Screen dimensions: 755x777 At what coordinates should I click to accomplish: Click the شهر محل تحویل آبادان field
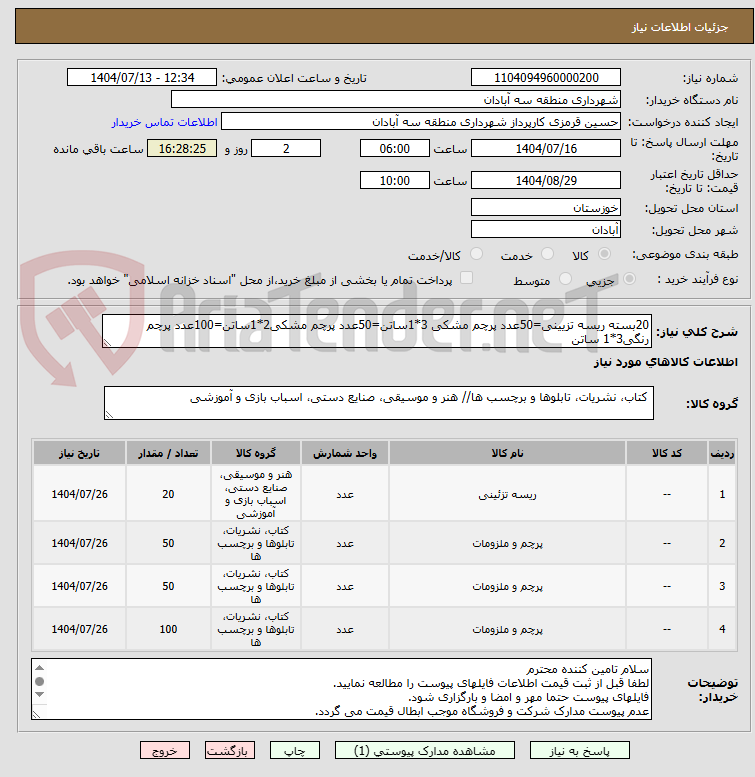(545, 230)
